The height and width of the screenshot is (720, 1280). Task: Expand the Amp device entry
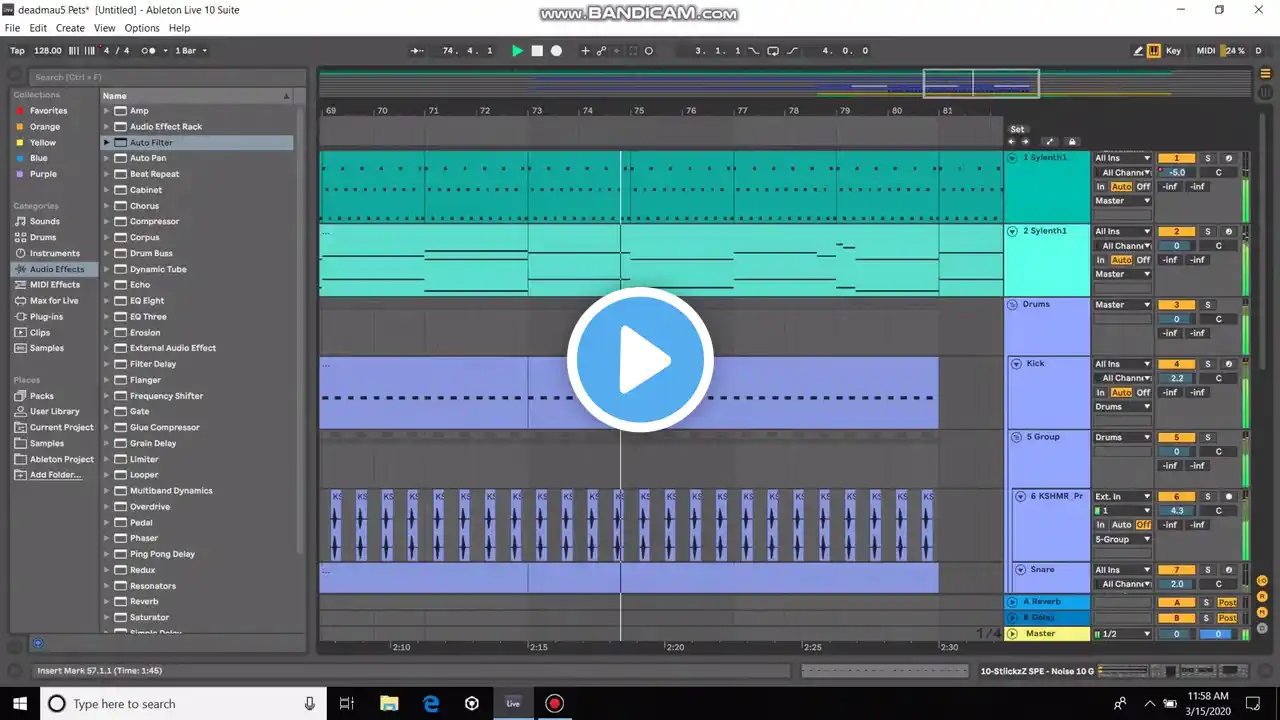tap(106, 111)
